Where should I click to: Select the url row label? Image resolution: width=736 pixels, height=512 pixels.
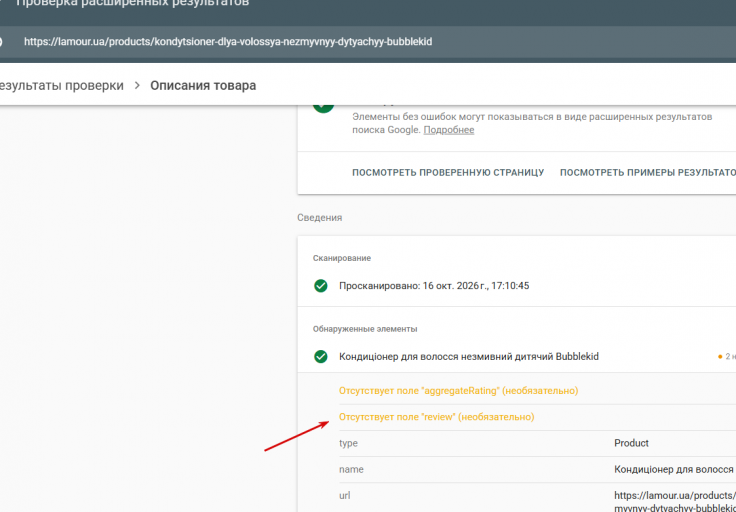point(345,496)
